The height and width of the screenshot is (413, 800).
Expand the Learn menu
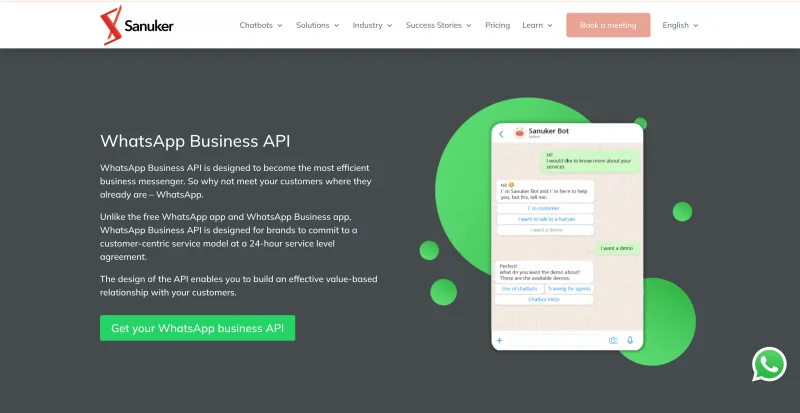[x=537, y=25]
